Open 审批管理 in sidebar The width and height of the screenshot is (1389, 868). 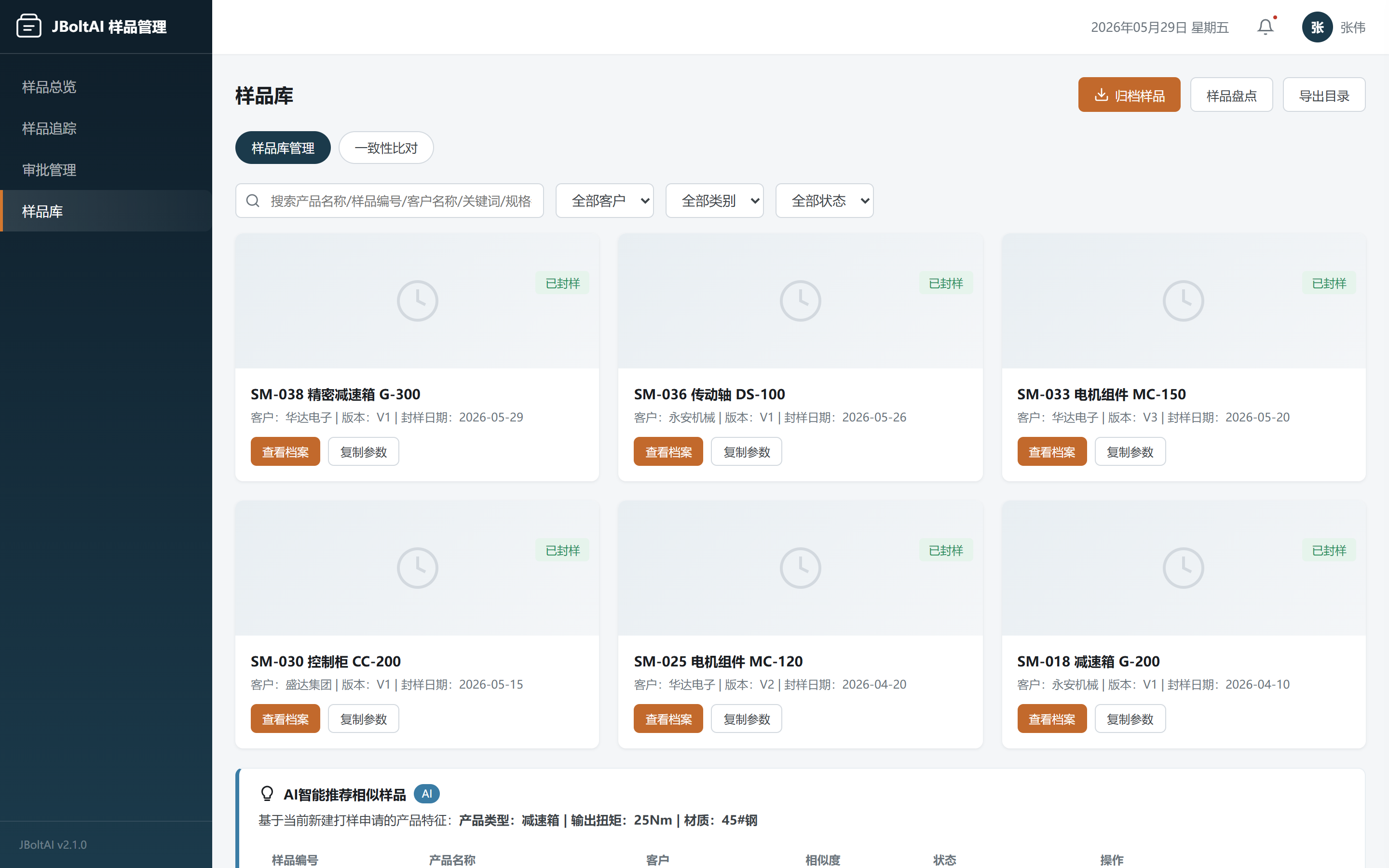[x=106, y=170]
